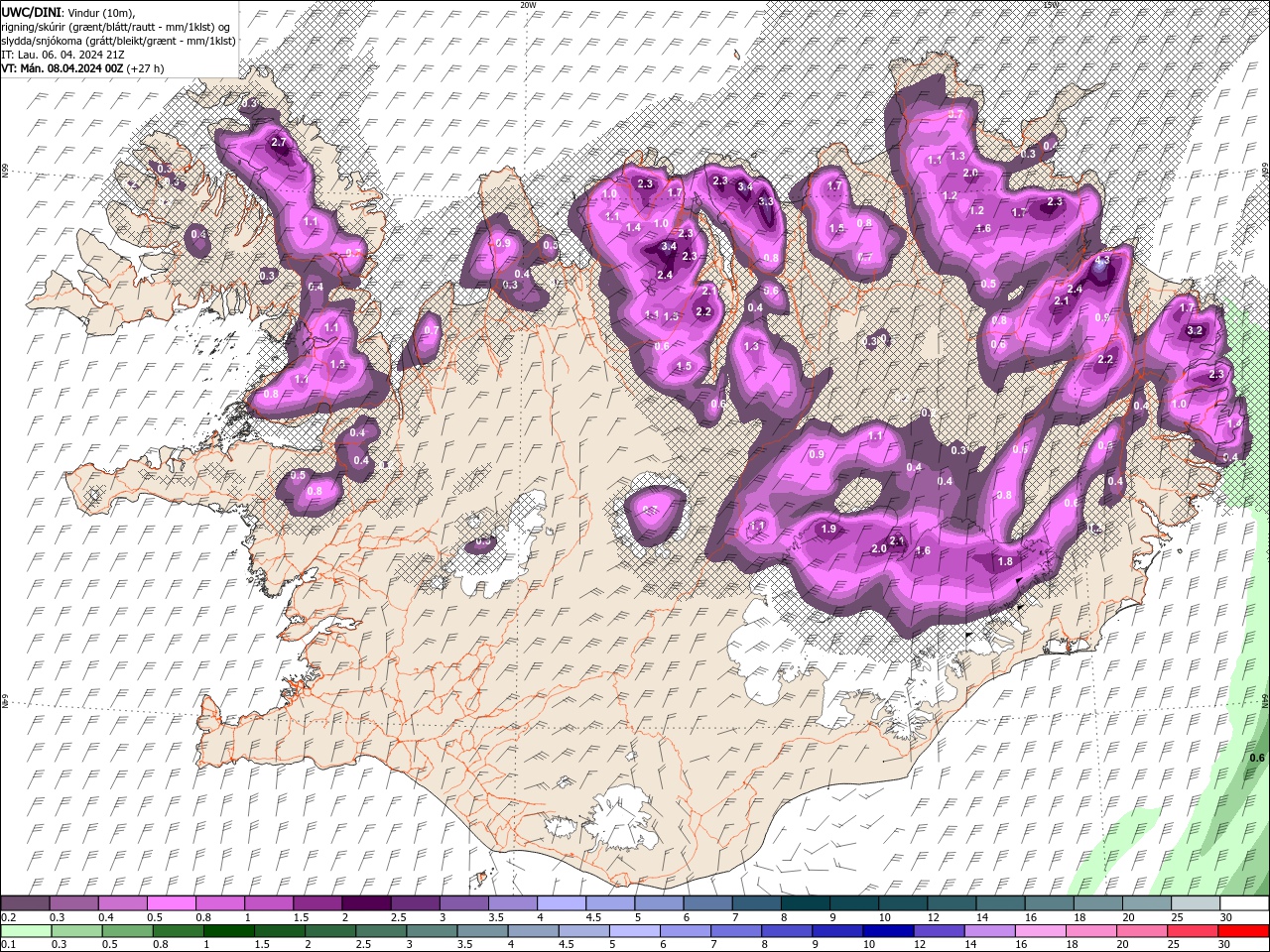Screen dimensions: 1270x952
Task: Select the snow-scale swatch labeled 1.5
Action: coord(317,903)
